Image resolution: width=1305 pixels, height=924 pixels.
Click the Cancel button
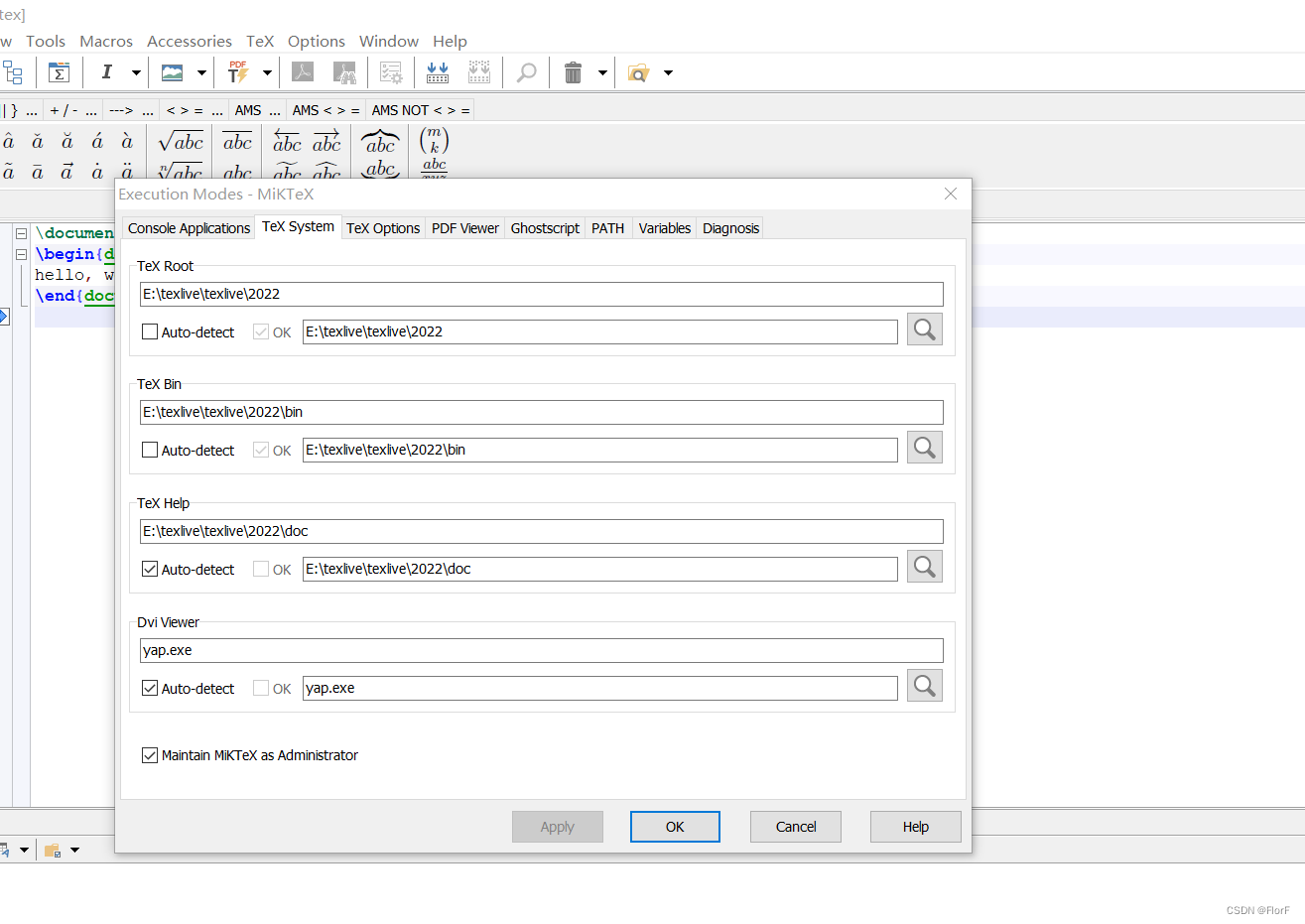tap(796, 827)
